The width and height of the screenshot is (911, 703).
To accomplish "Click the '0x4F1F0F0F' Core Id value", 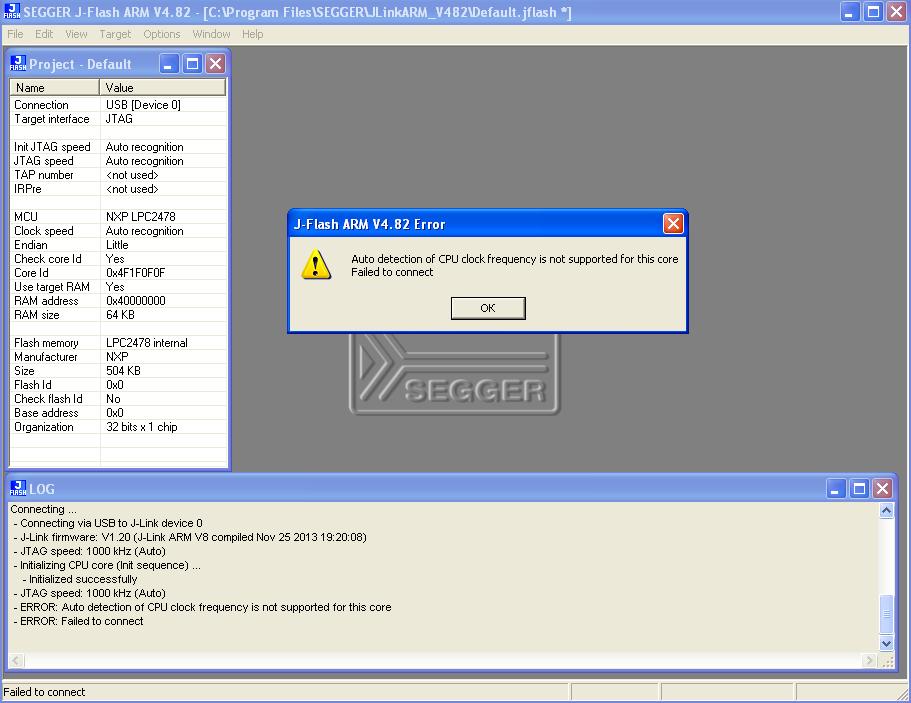I will (135, 272).
